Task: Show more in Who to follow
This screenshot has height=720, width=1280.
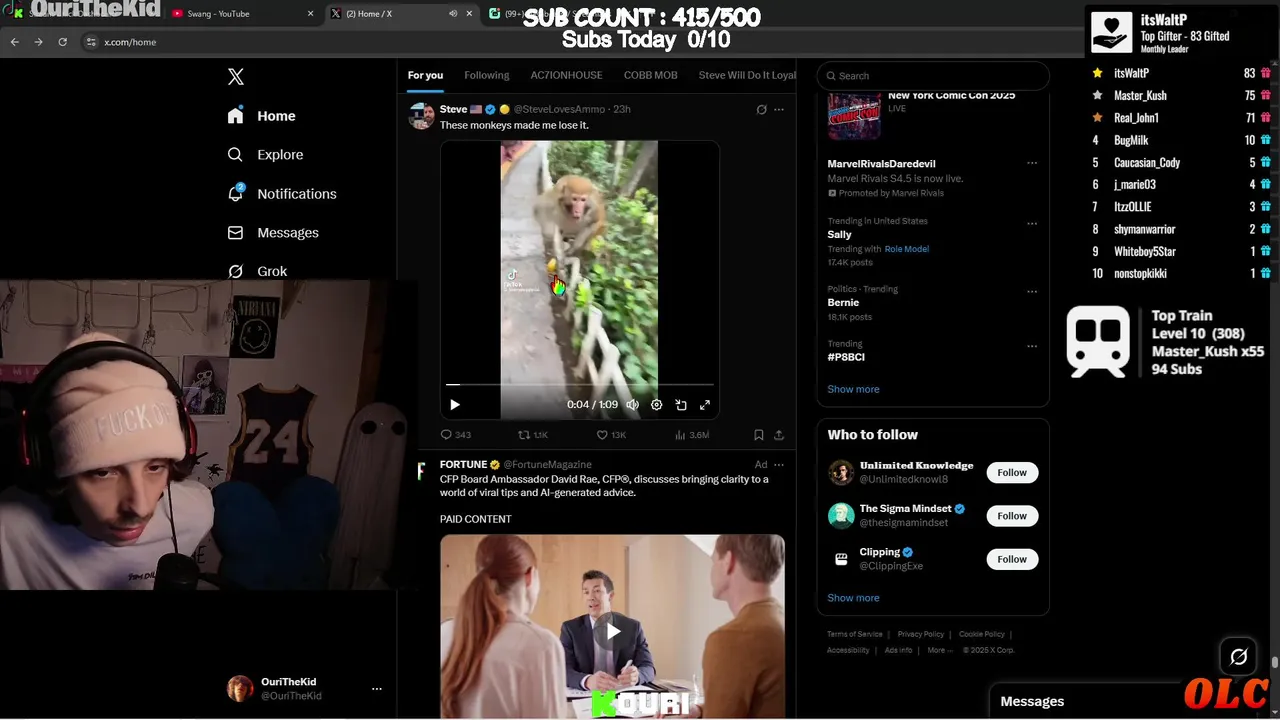Action: 853,598
